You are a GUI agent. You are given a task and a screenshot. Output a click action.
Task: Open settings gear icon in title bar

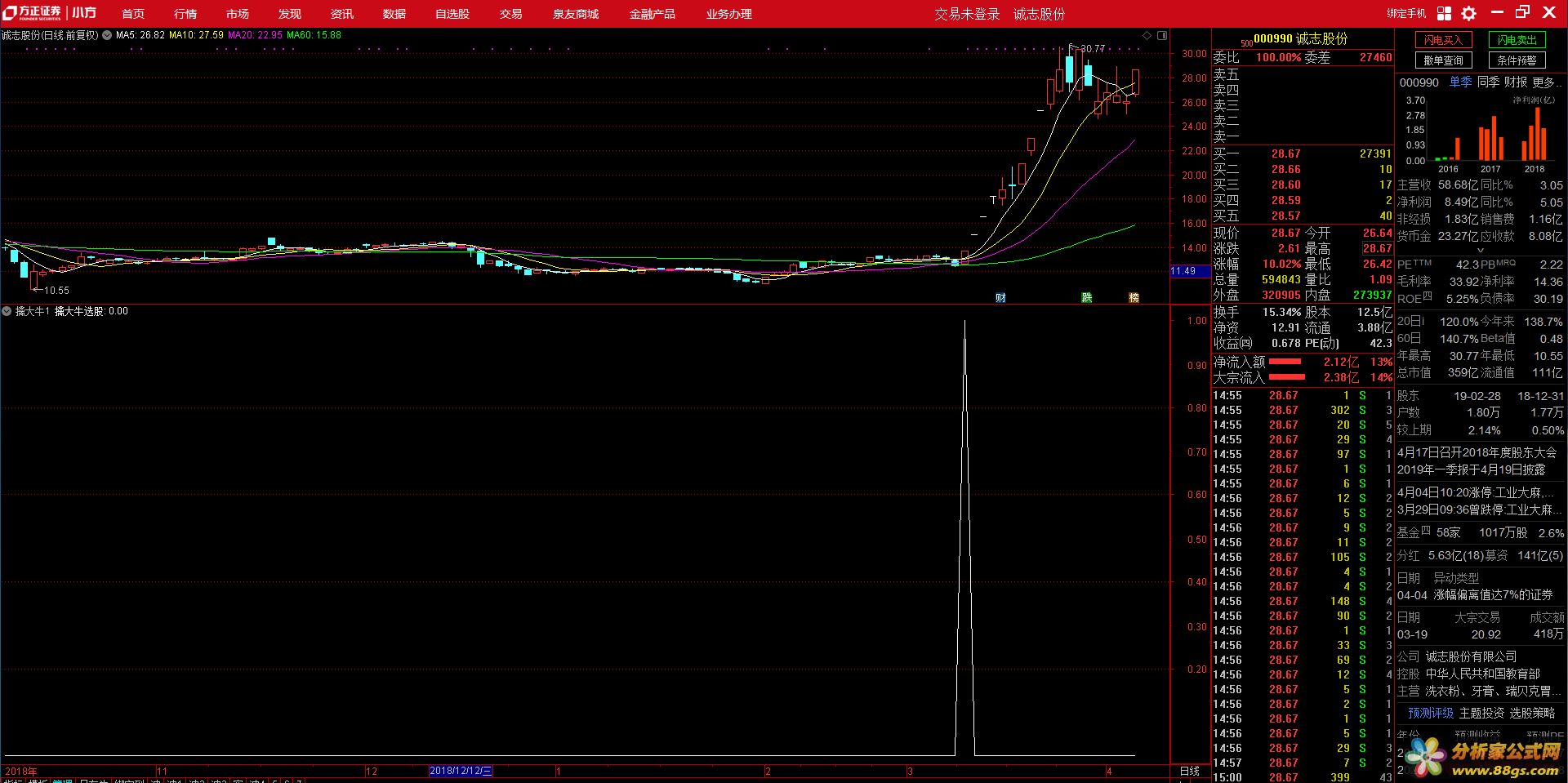tap(1469, 13)
